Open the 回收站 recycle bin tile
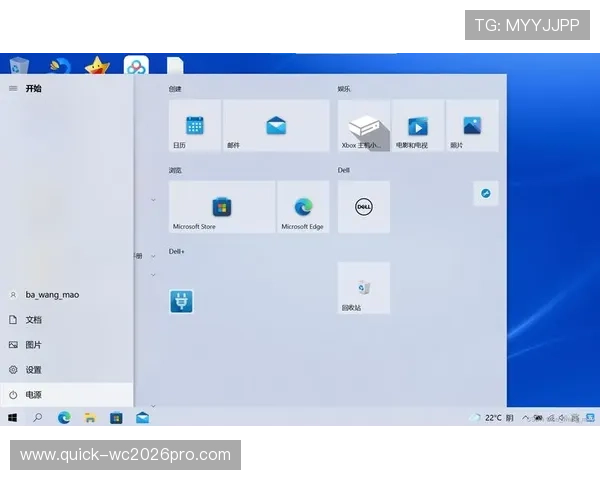The width and height of the screenshot is (600, 480). (364, 288)
